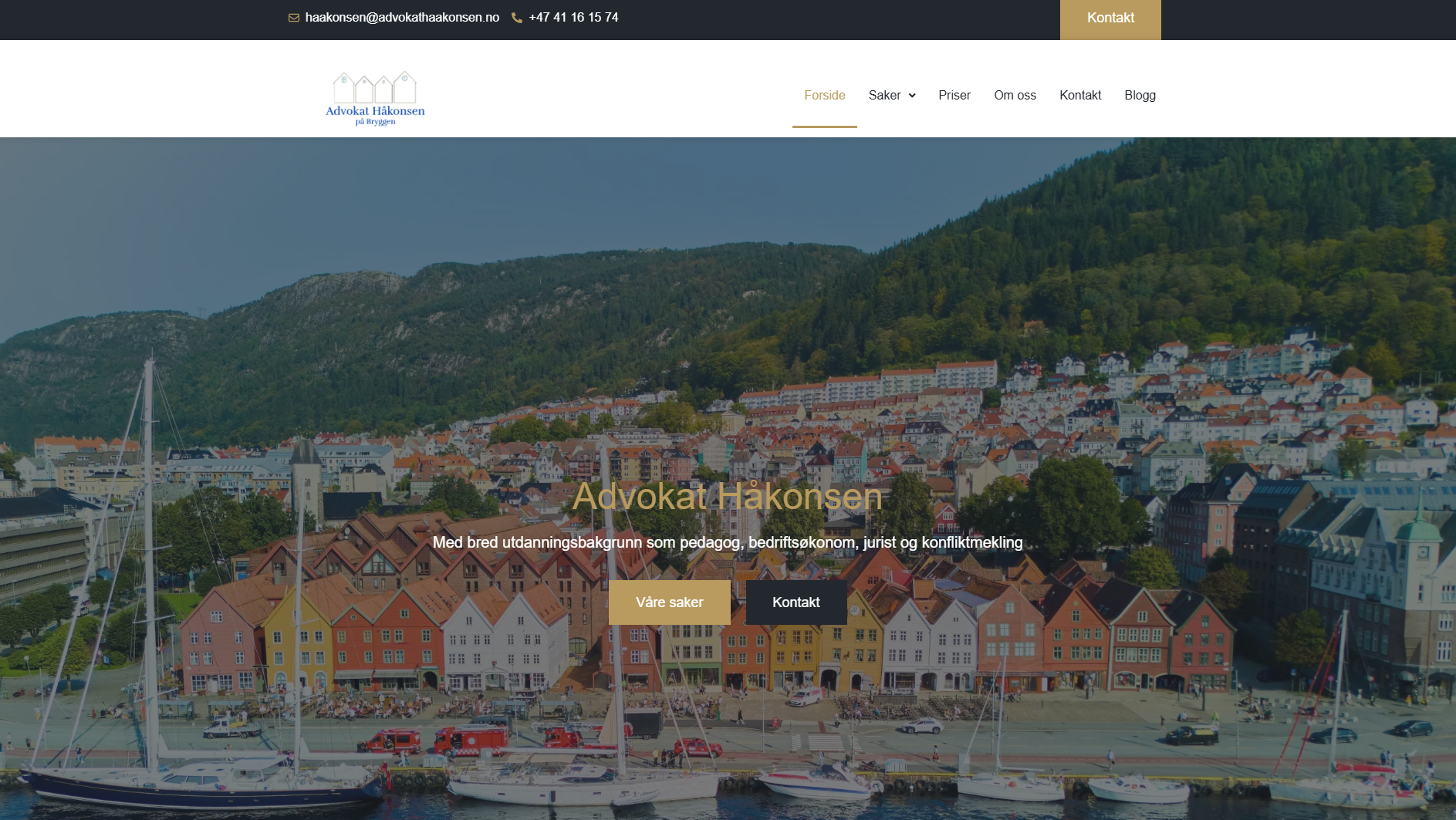The height and width of the screenshot is (820, 1456).
Task: Open the haakonsen@advokathaakonsen.no email link
Action: [x=402, y=18]
